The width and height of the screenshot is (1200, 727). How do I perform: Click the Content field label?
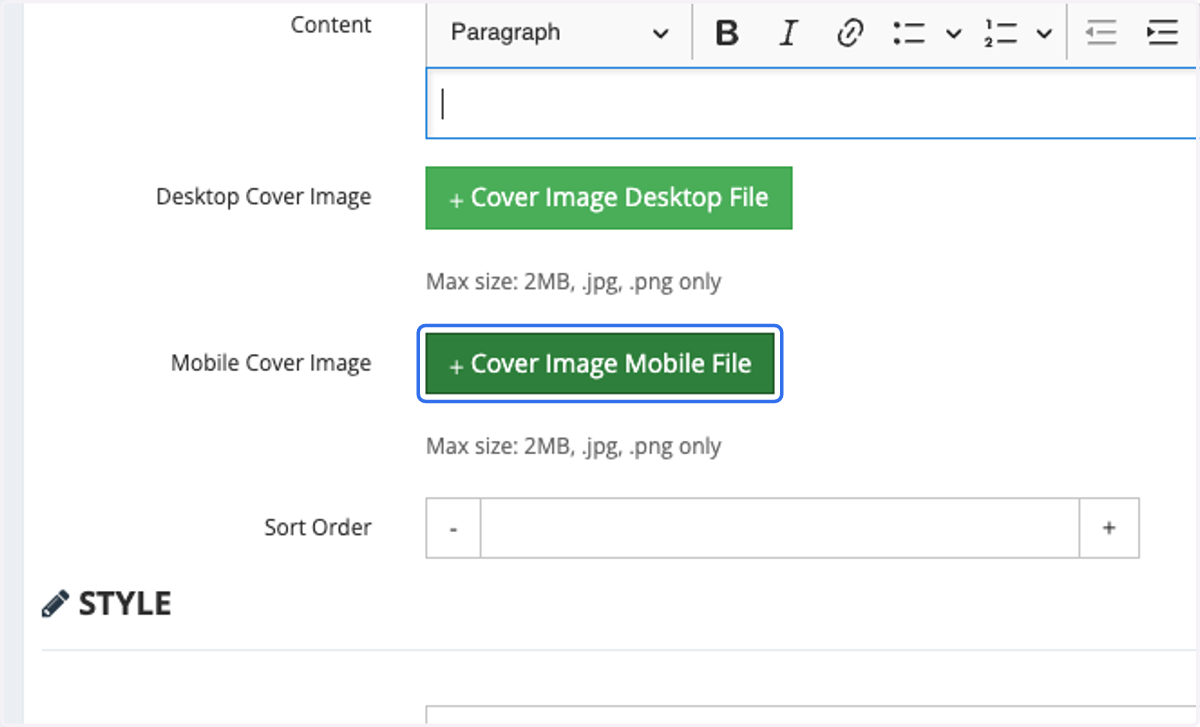coord(331,25)
